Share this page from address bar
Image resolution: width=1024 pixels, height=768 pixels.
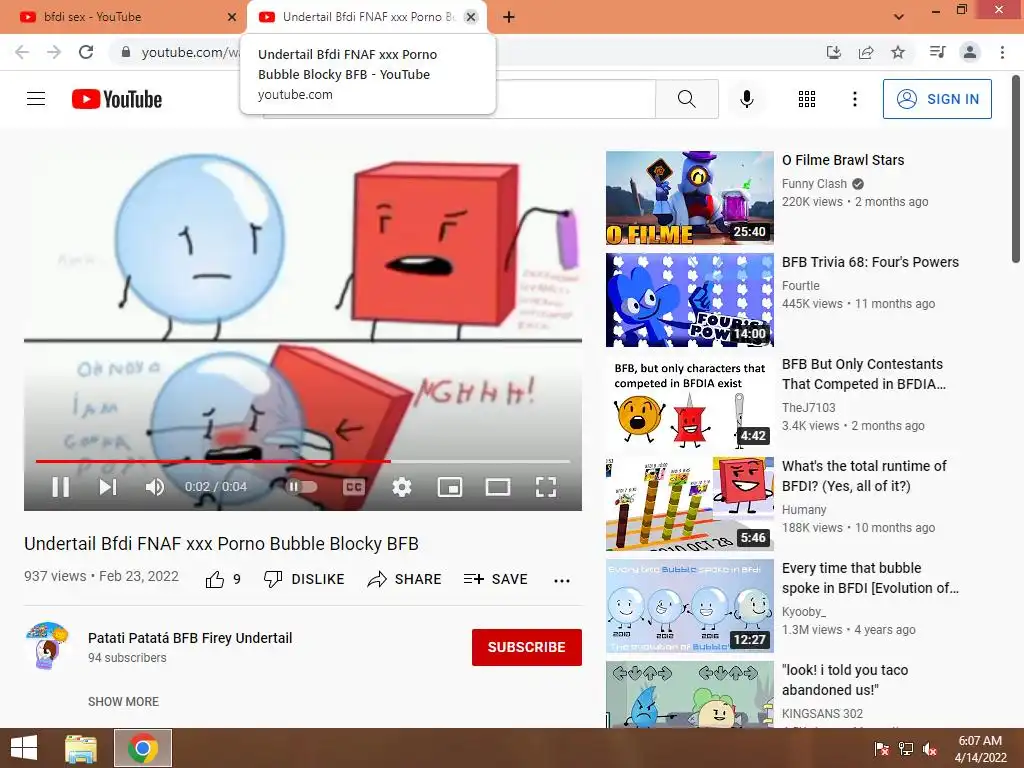point(866,52)
